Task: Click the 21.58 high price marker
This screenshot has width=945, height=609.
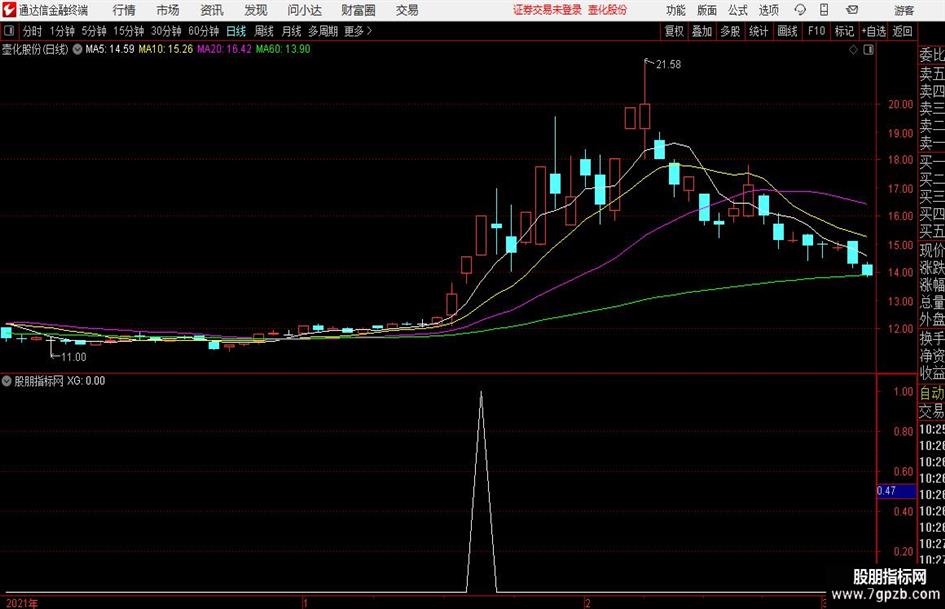Action: tap(668, 65)
